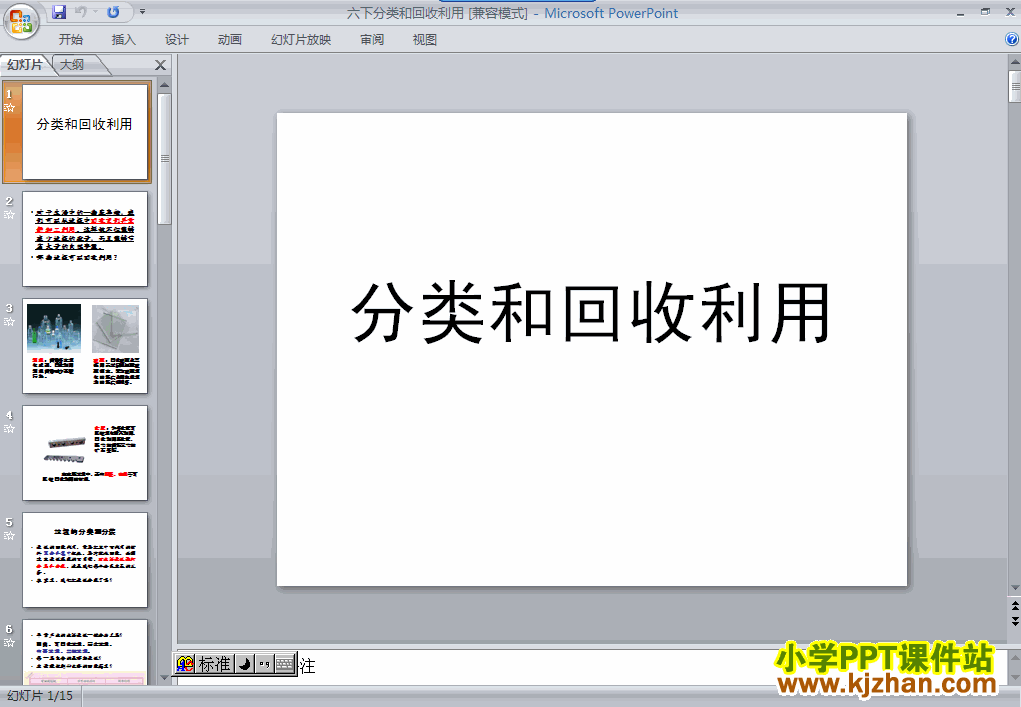Click animation star icon under slide 5
The width and height of the screenshot is (1021, 707).
point(9,536)
